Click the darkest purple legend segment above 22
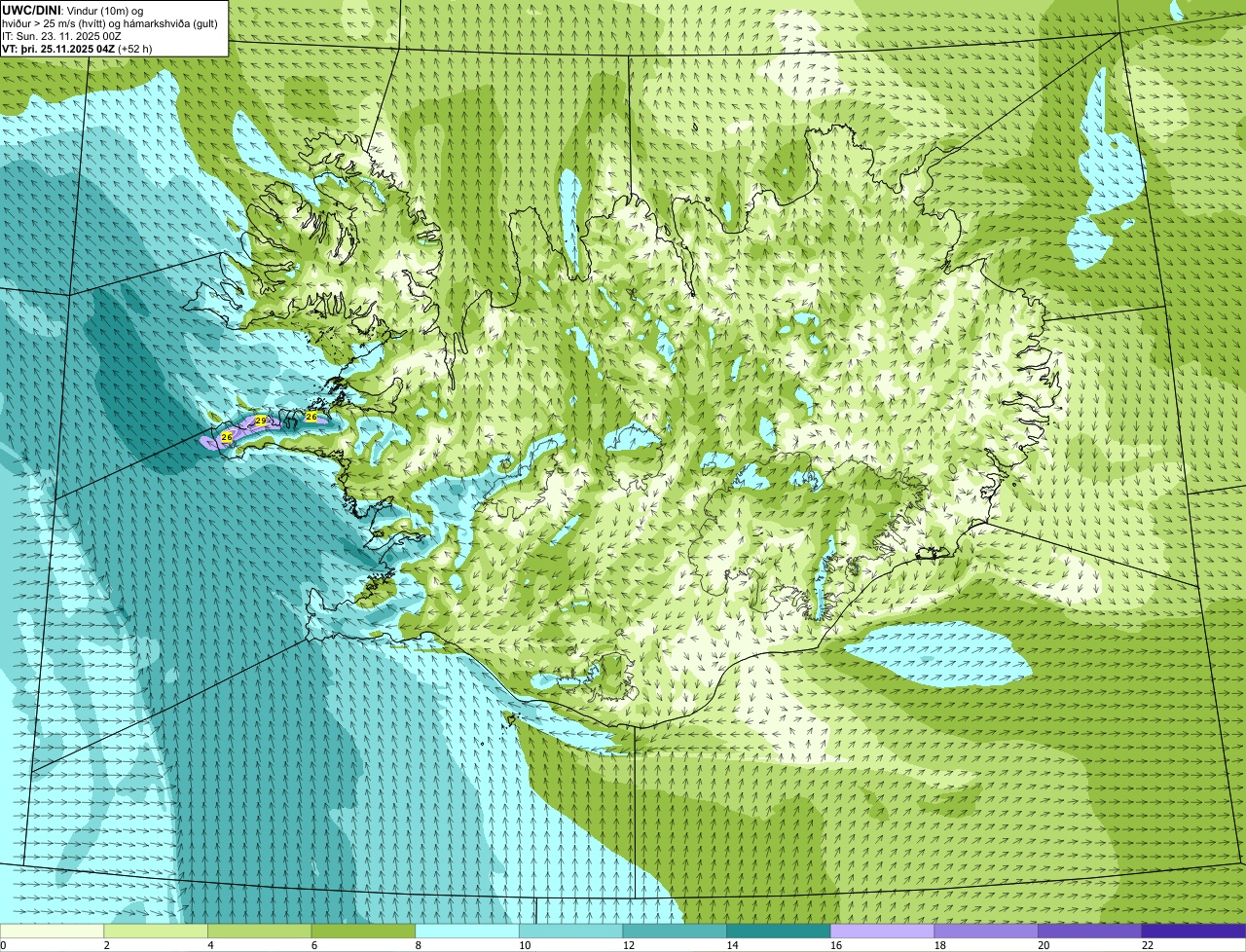 [x=1194, y=931]
